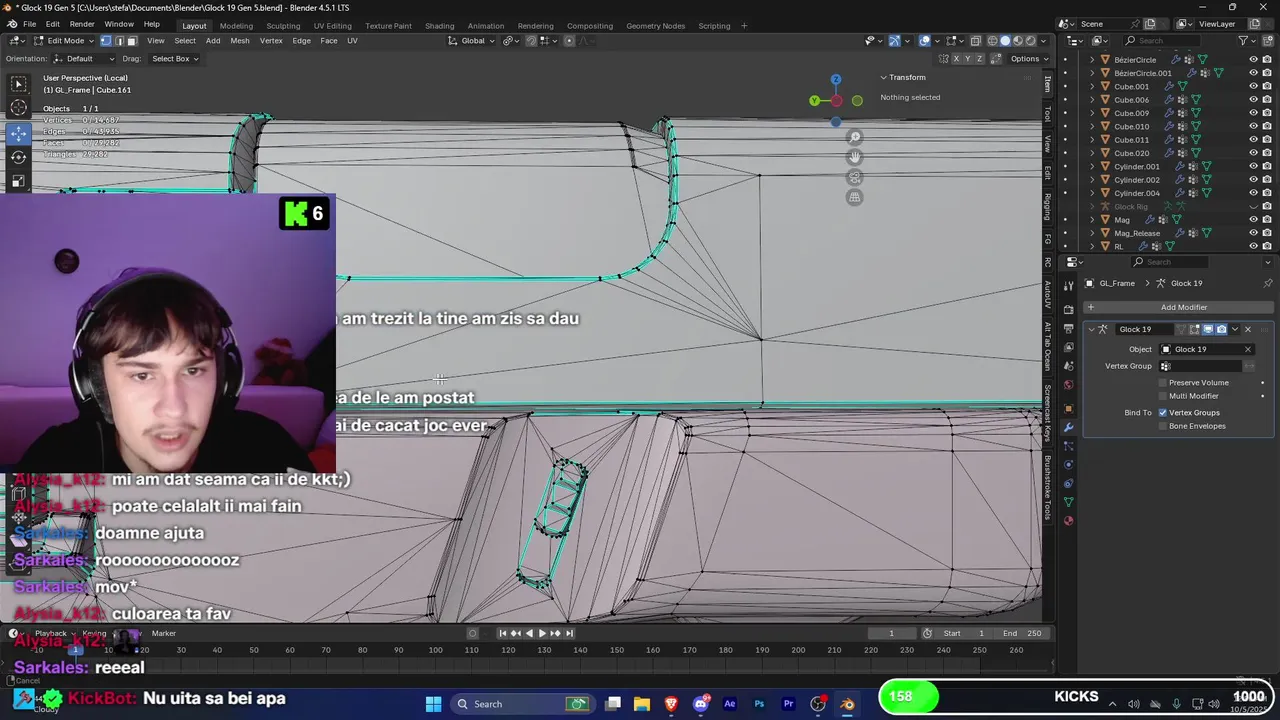Toggle camera view gizmo
The height and width of the screenshot is (720, 1280).
pos(854,177)
